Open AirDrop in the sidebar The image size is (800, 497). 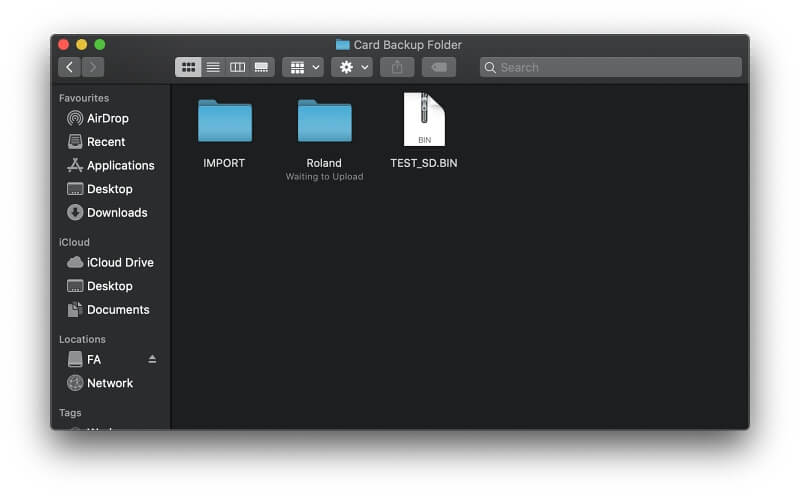[x=107, y=118]
